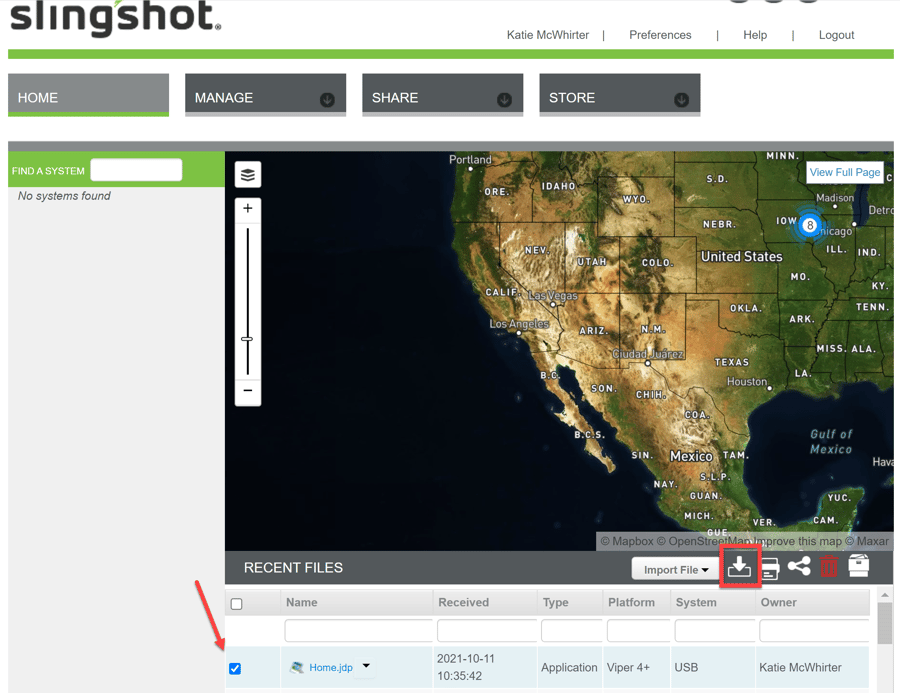Click the download file icon
Image resolution: width=900 pixels, height=693 pixels.
point(739,567)
